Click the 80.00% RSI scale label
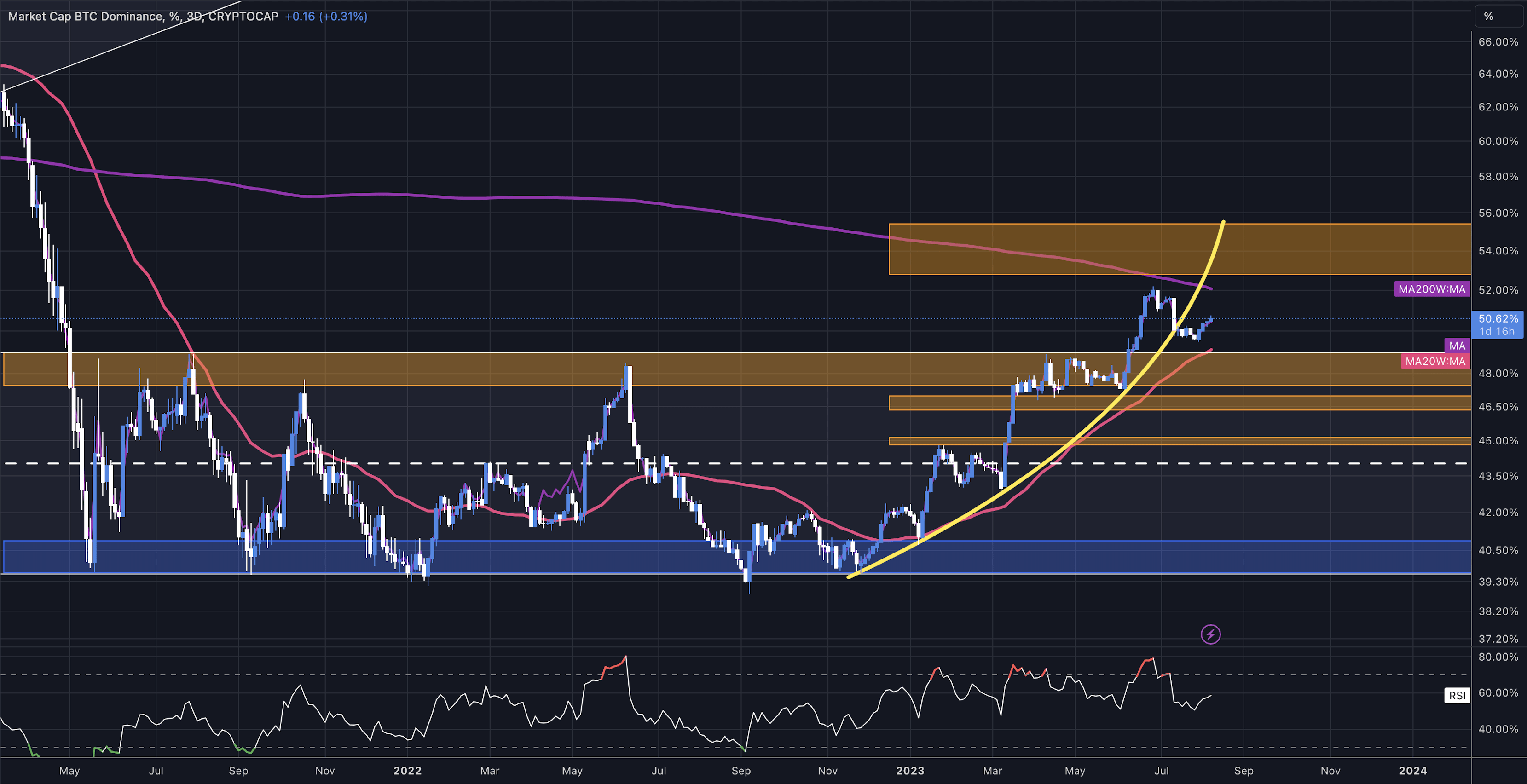Screen dimensions: 1527x784 point(1498,657)
